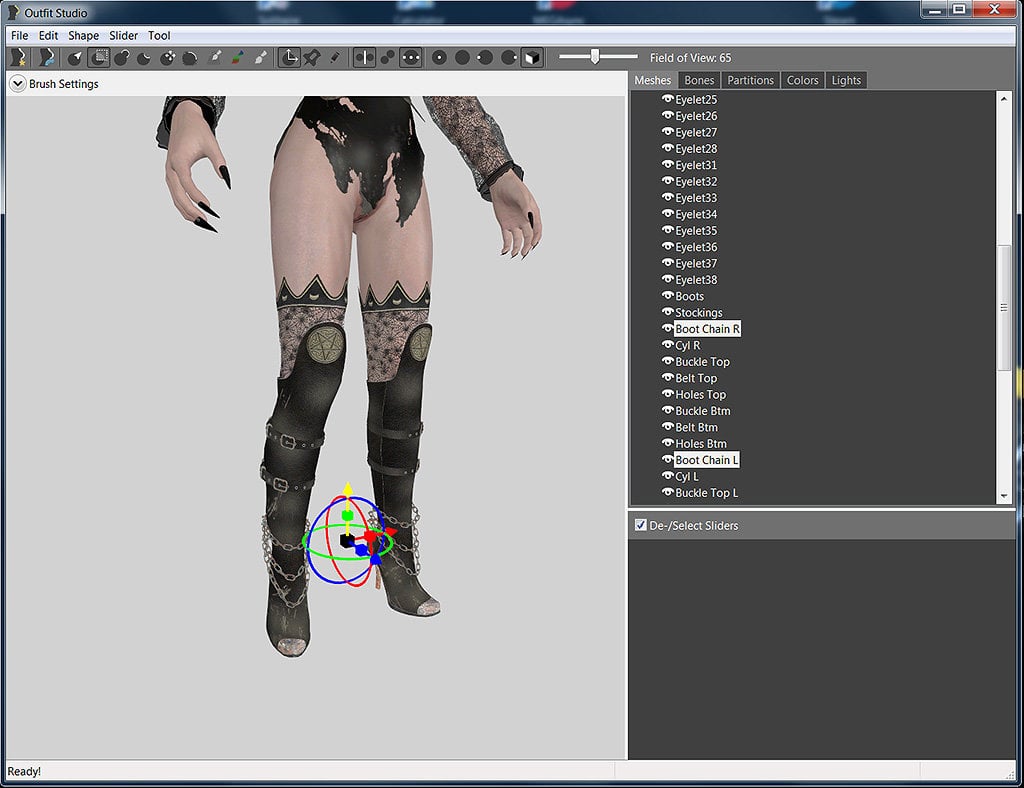Image resolution: width=1024 pixels, height=788 pixels.
Task: Click the Outfit Studio title bar icon
Action: [x=13, y=12]
